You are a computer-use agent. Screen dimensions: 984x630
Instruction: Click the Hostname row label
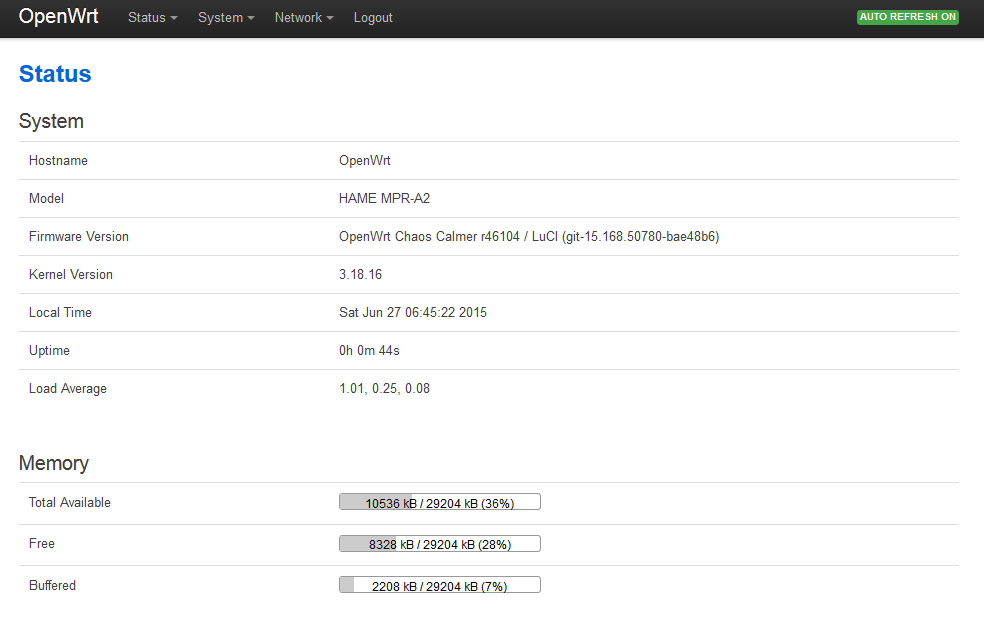(58, 161)
